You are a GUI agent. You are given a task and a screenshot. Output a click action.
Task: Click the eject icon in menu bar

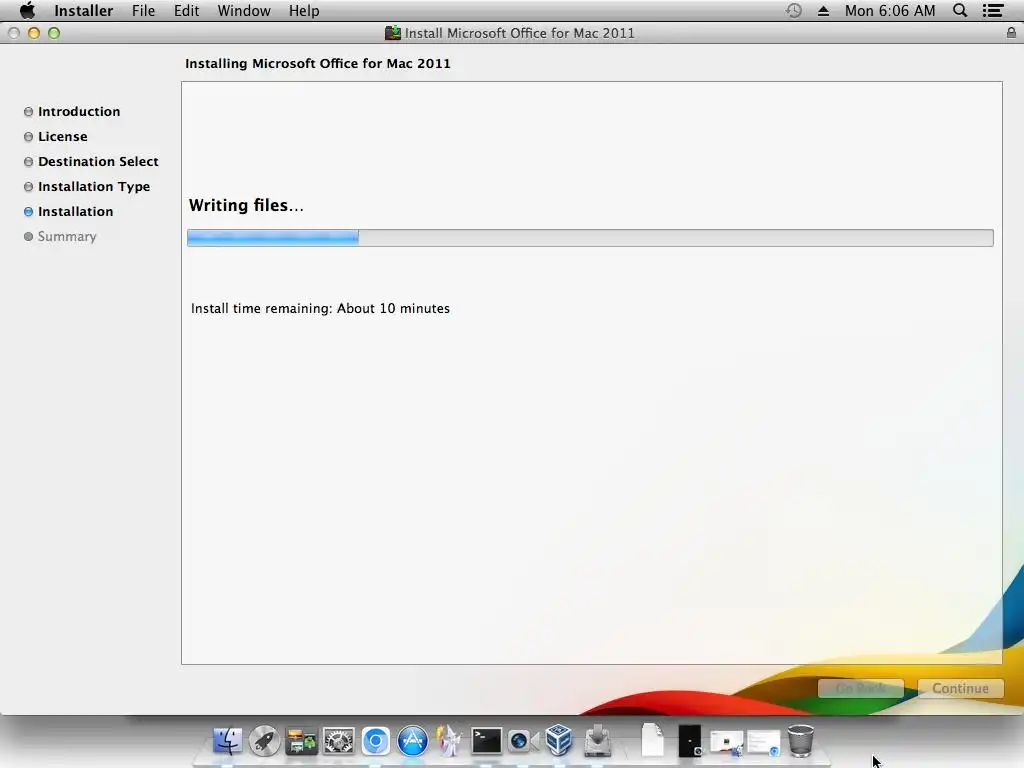click(824, 10)
